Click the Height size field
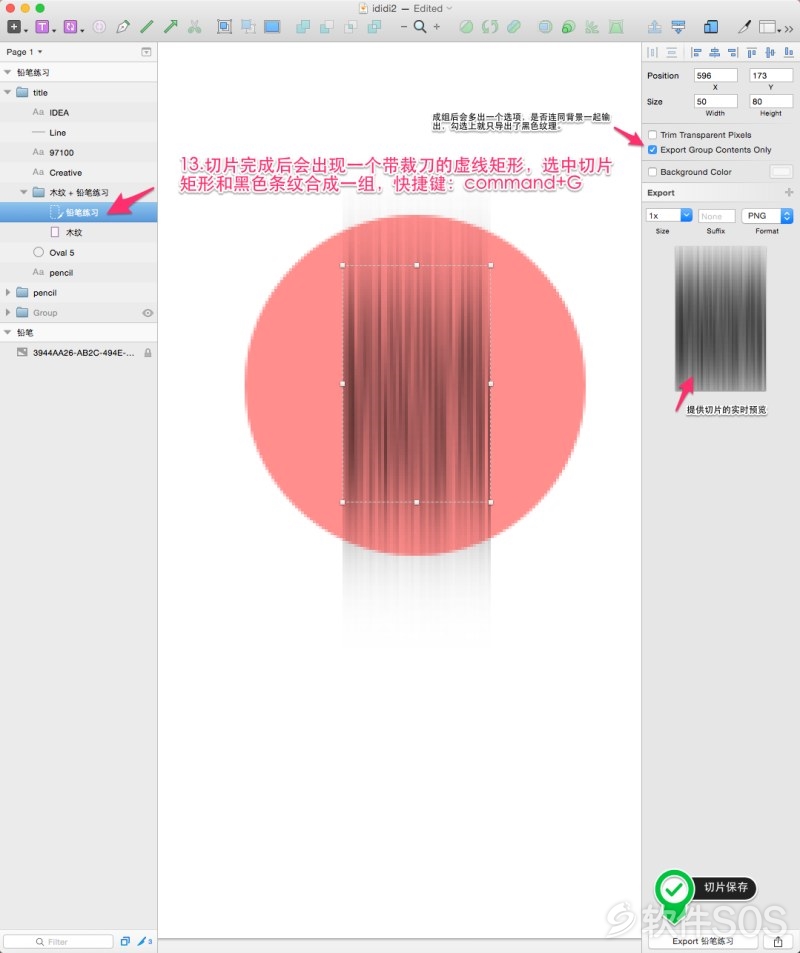The image size is (800, 953). [x=771, y=101]
